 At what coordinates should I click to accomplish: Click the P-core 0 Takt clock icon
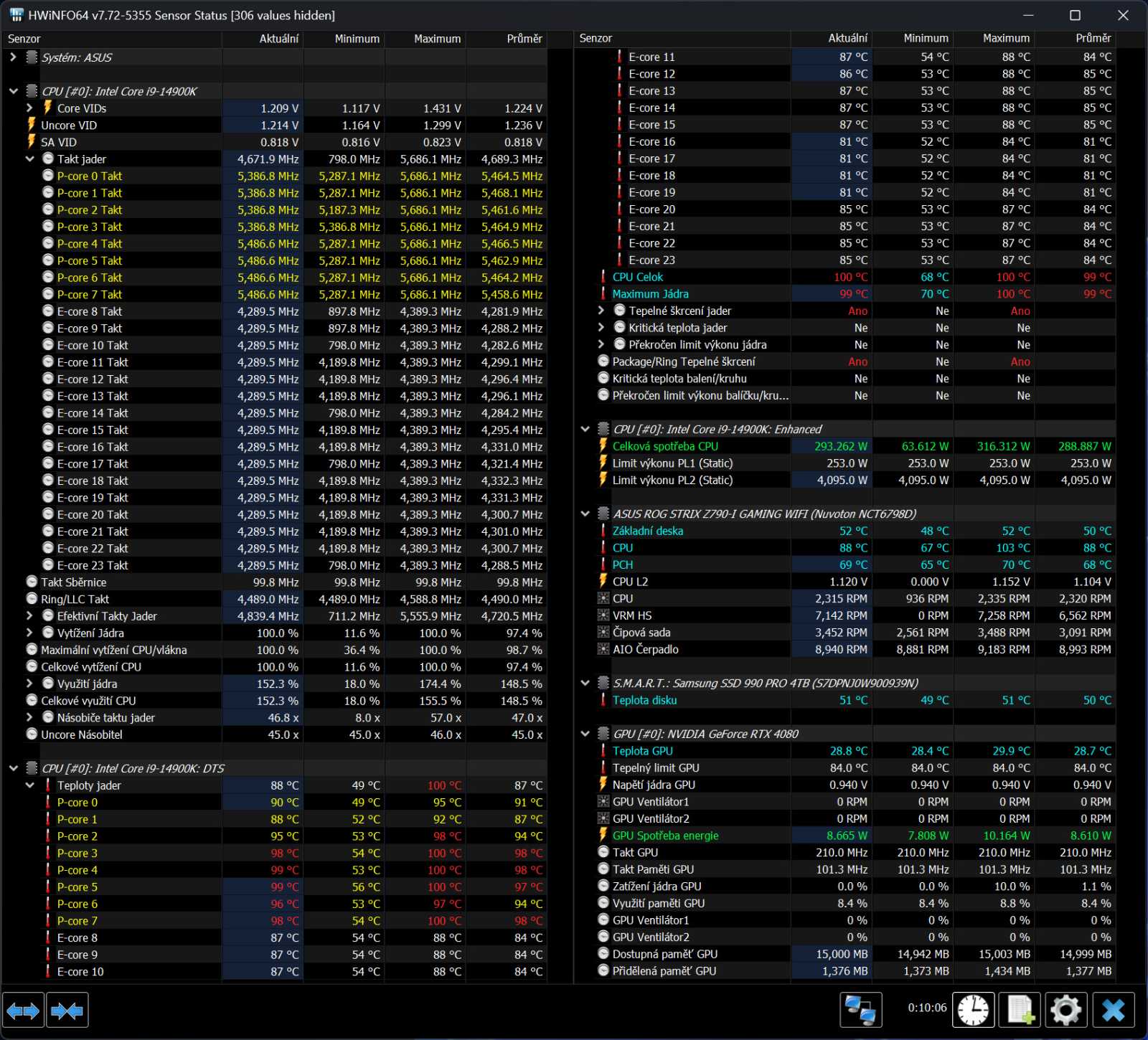pyautogui.click(x=48, y=176)
